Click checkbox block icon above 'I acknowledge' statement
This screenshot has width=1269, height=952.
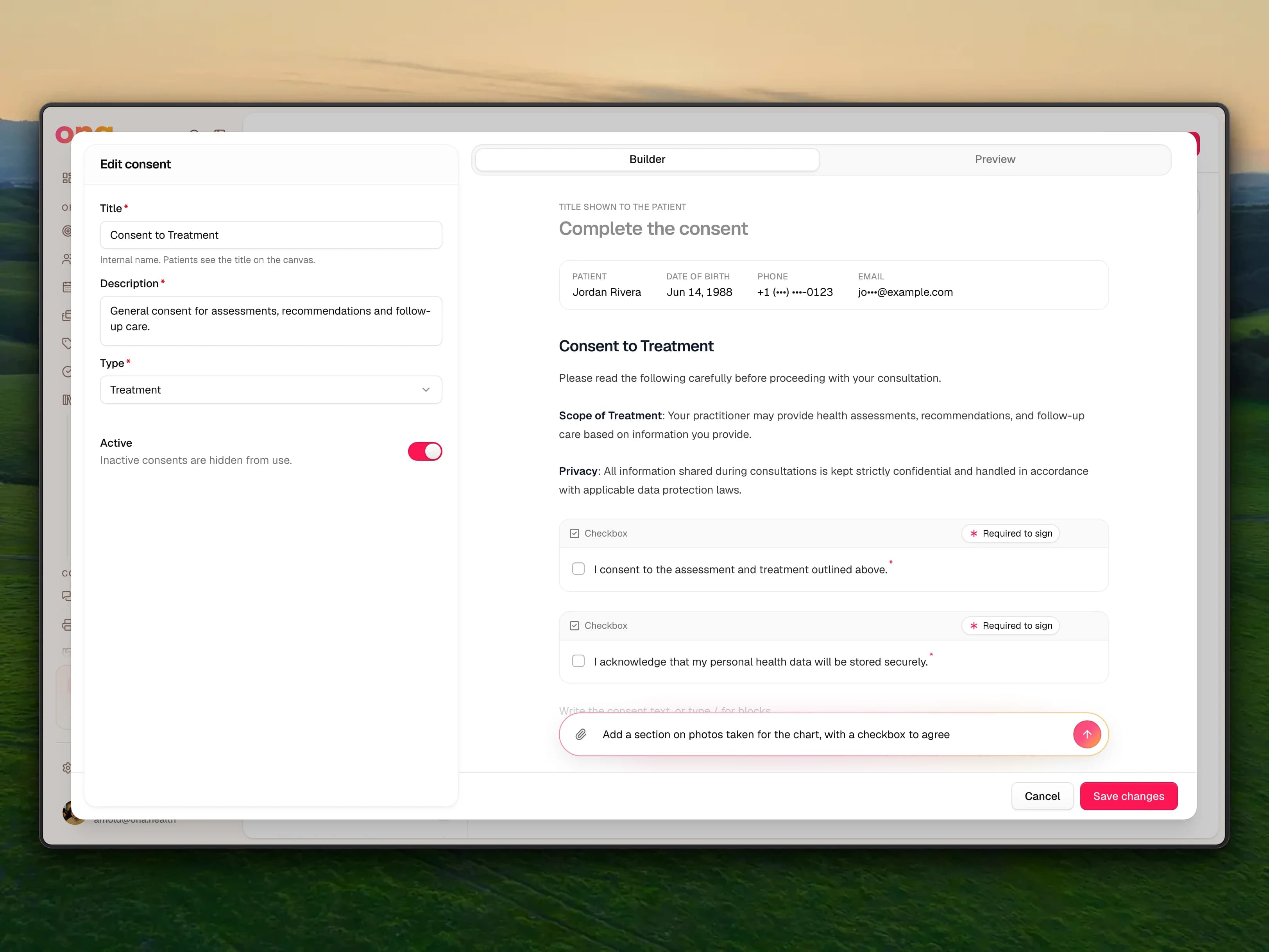[x=574, y=626]
